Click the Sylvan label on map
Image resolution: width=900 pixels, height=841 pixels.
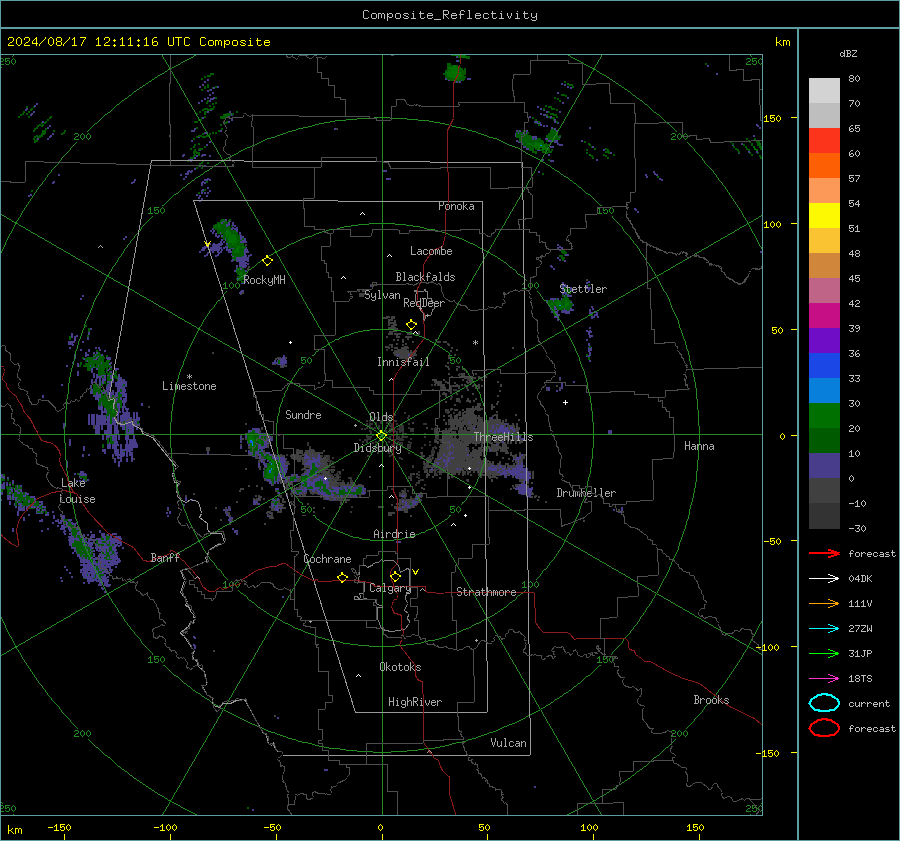[x=382, y=295]
